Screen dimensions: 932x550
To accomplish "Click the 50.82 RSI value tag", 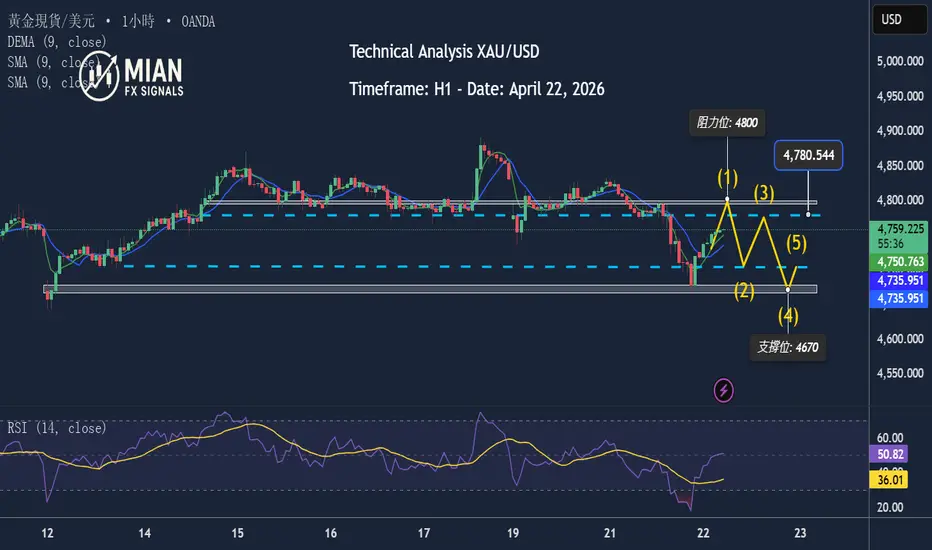I will (x=890, y=454).
